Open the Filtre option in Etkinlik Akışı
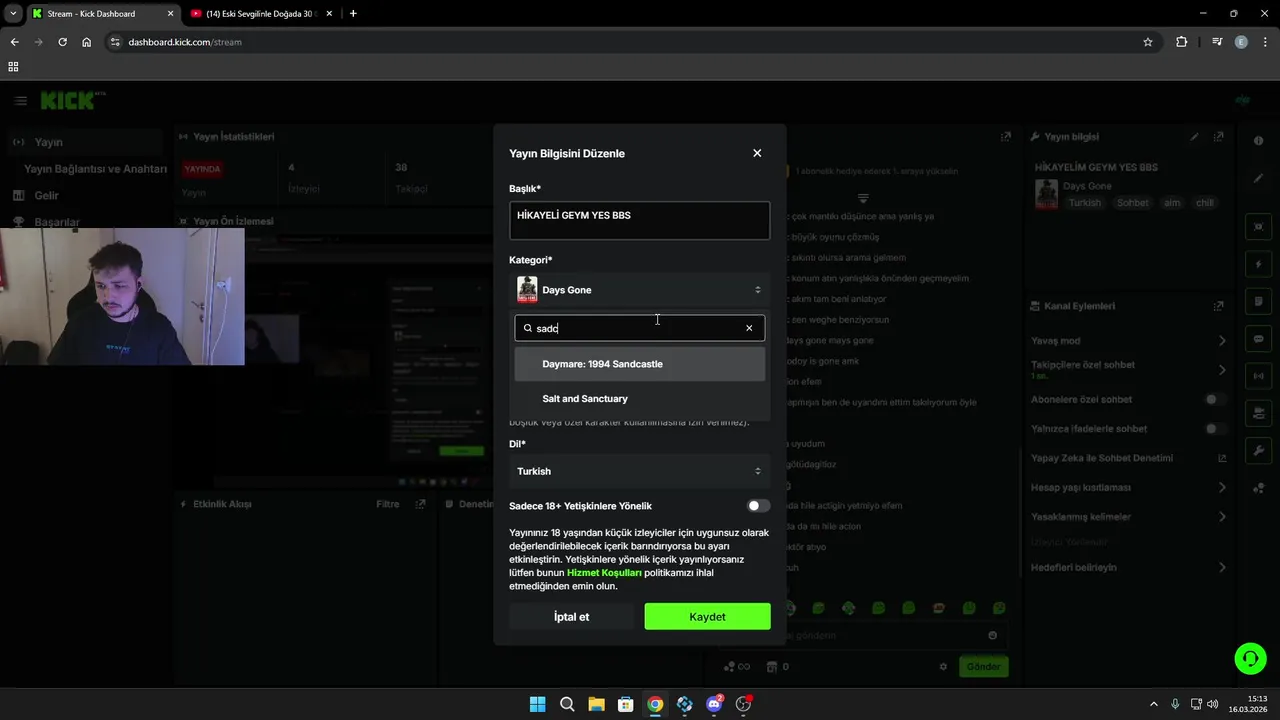Image resolution: width=1280 pixels, height=720 pixels. tap(388, 505)
